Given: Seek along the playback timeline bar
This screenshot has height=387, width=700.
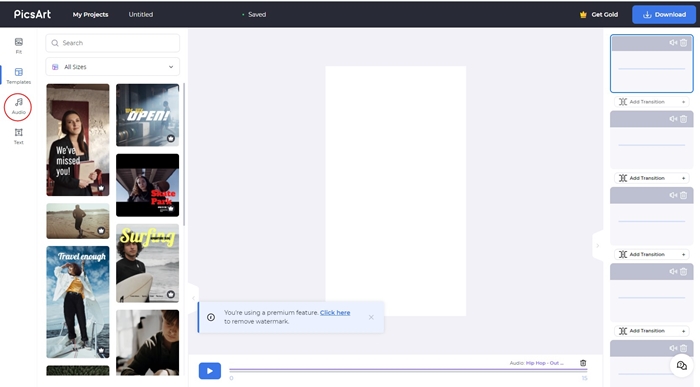Looking at the screenshot, I should click(x=408, y=370).
